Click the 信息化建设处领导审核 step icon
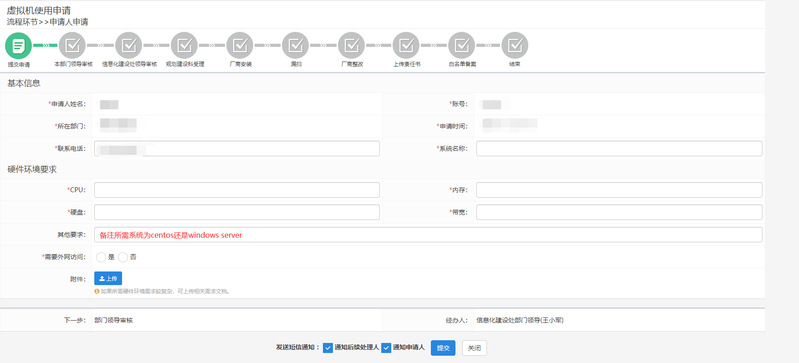The width and height of the screenshot is (799, 363). pyautogui.click(x=128, y=45)
